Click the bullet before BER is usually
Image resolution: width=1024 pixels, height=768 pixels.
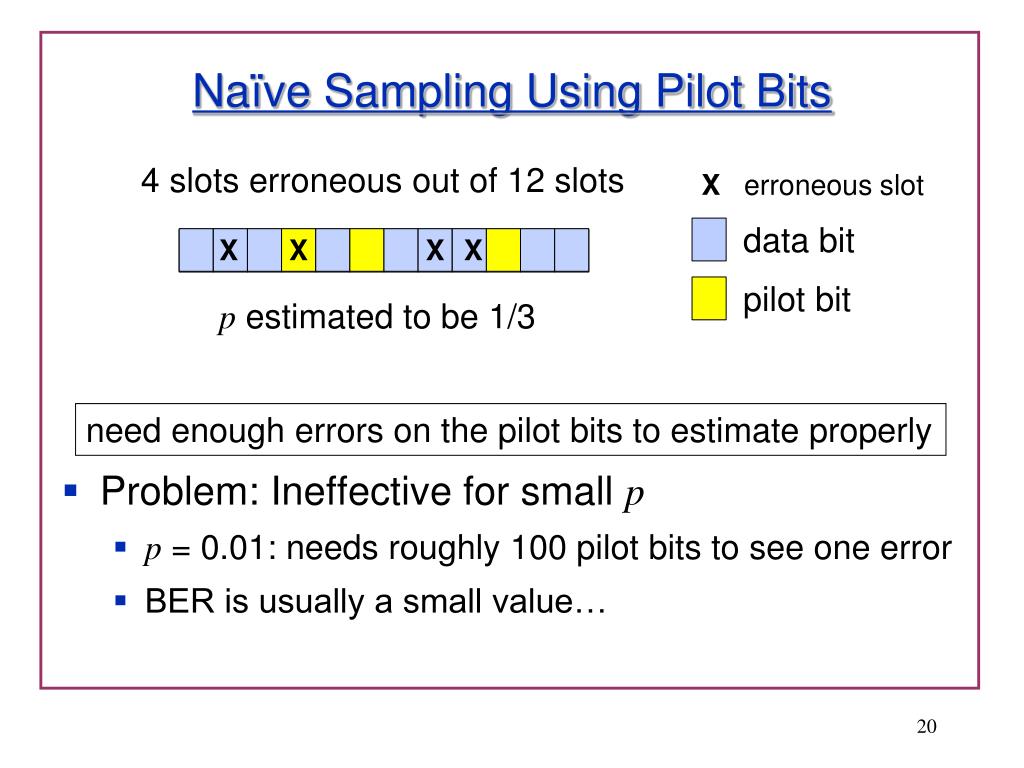(120, 600)
